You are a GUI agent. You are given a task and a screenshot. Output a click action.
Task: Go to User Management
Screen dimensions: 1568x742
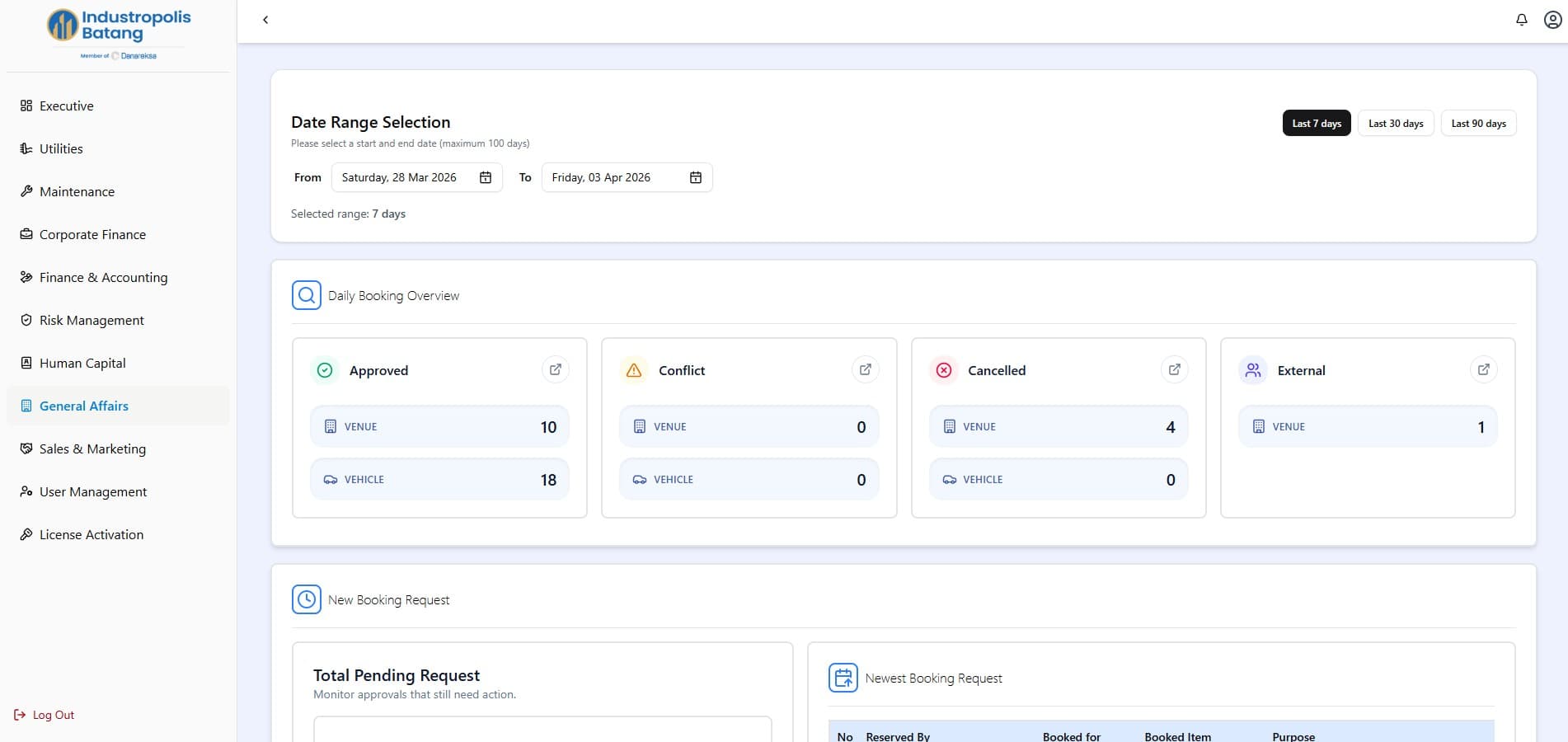click(118, 491)
